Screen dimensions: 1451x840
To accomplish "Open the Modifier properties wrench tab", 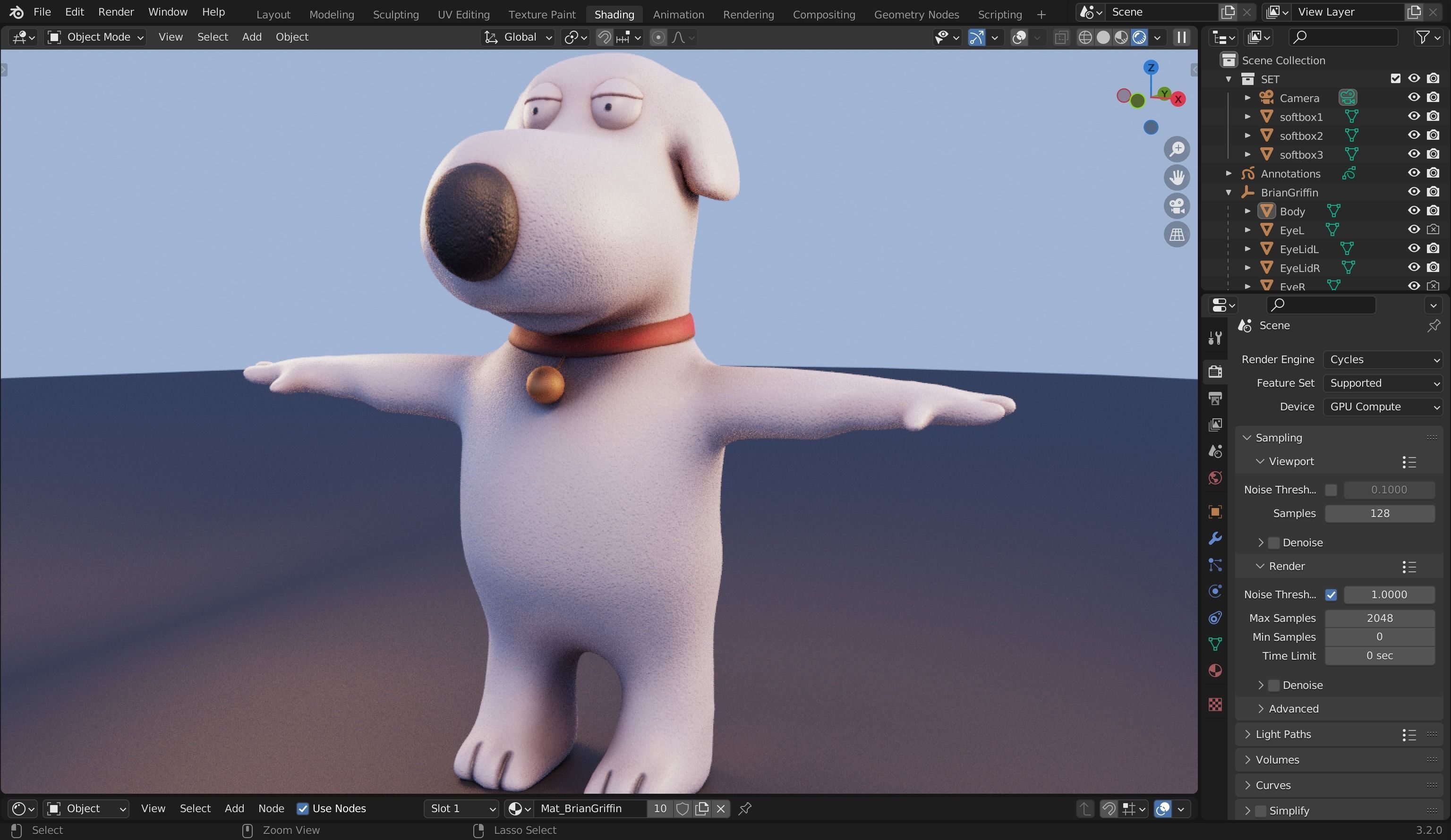I will click(x=1215, y=538).
